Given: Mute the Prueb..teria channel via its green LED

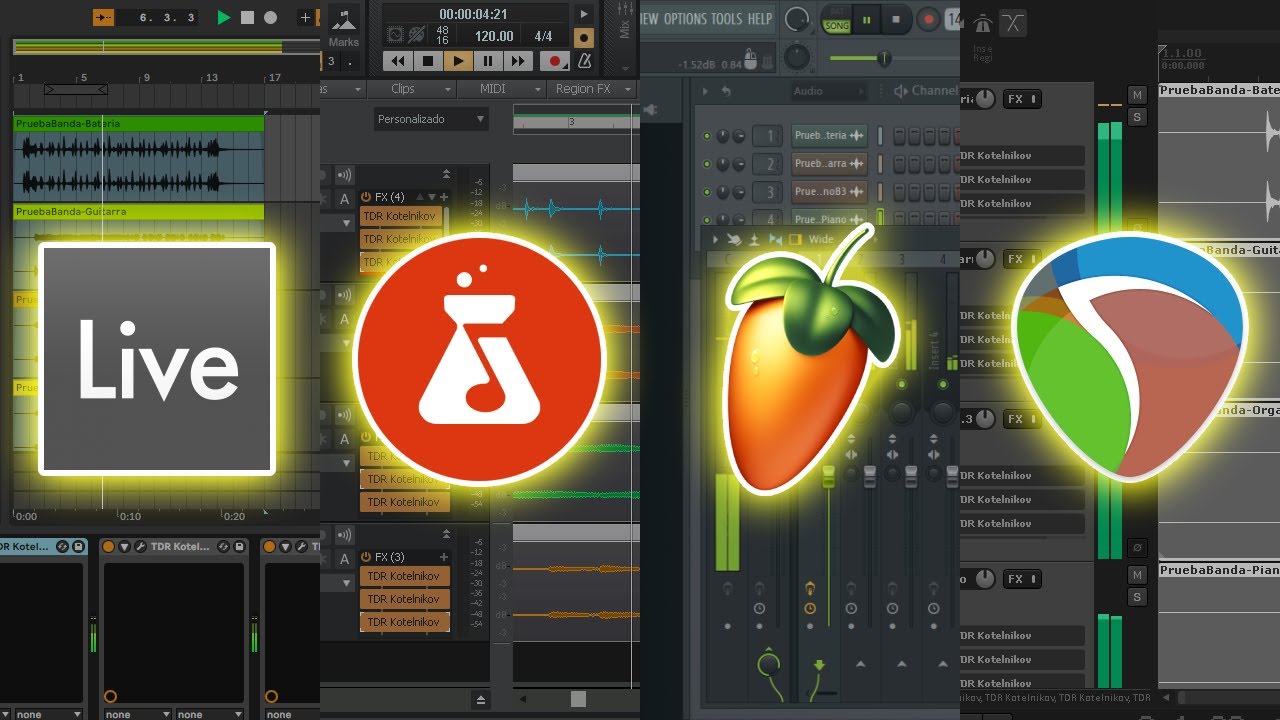Looking at the screenshot, I should tap(707, 136).
